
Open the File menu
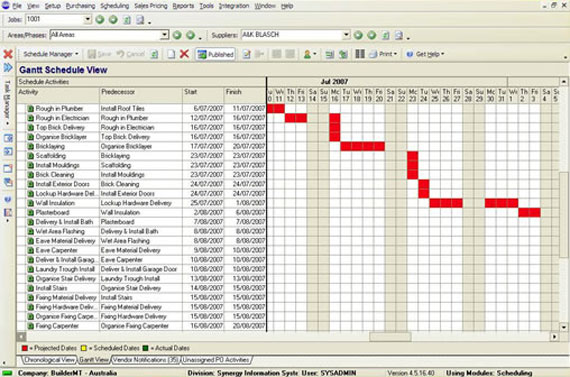17,6
